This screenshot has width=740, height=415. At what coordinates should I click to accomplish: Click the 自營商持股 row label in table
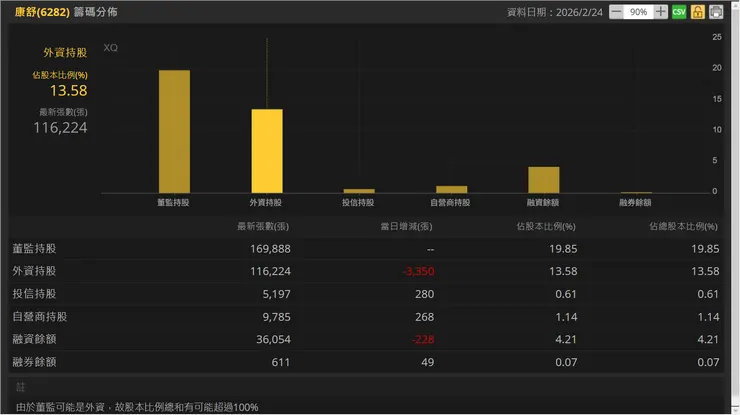coord(40,316)
